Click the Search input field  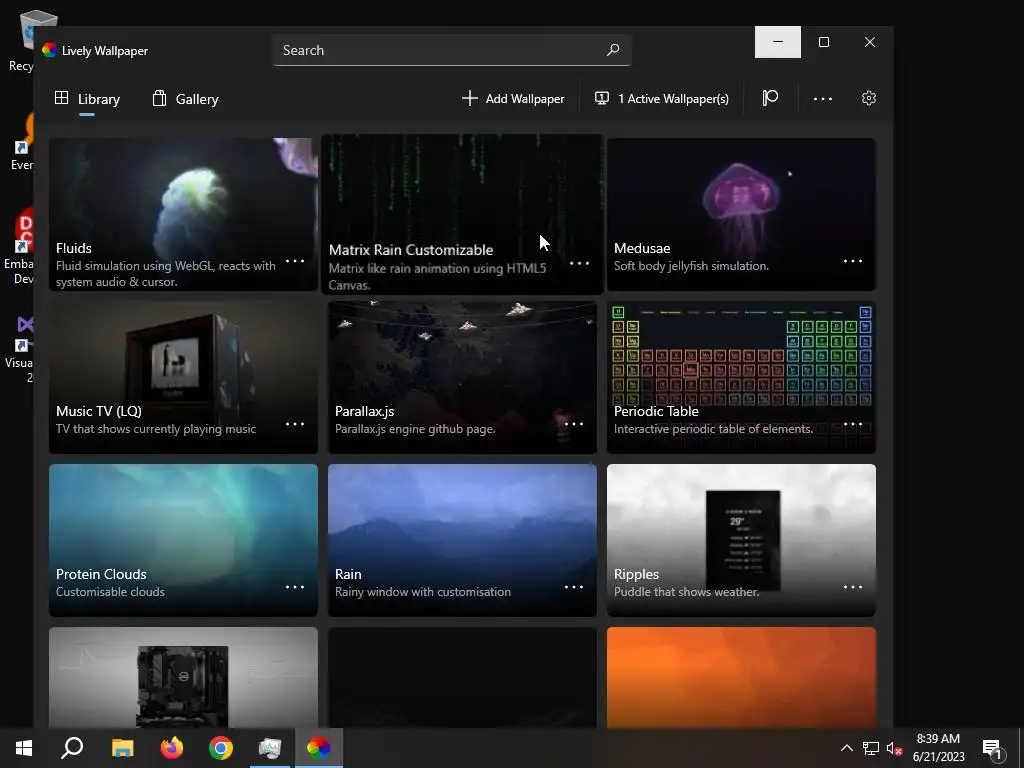[x=452, y=50]
